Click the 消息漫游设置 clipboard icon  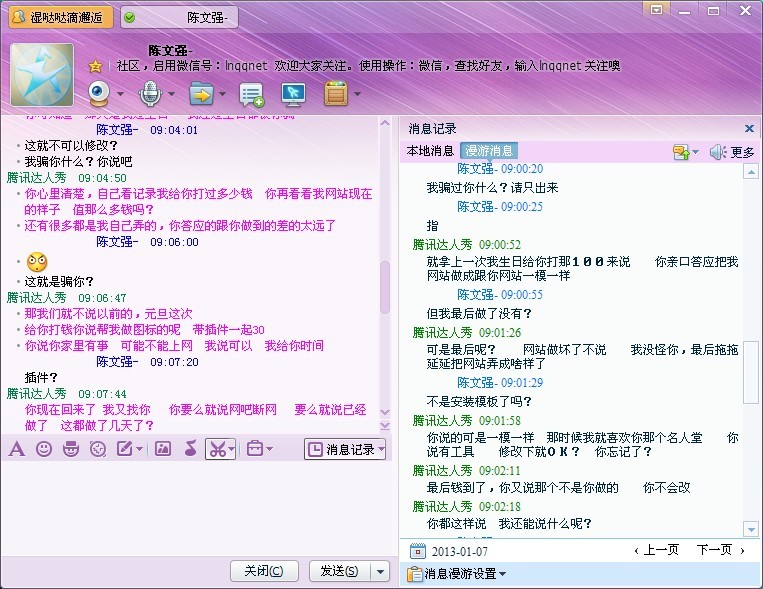point(415,574)
